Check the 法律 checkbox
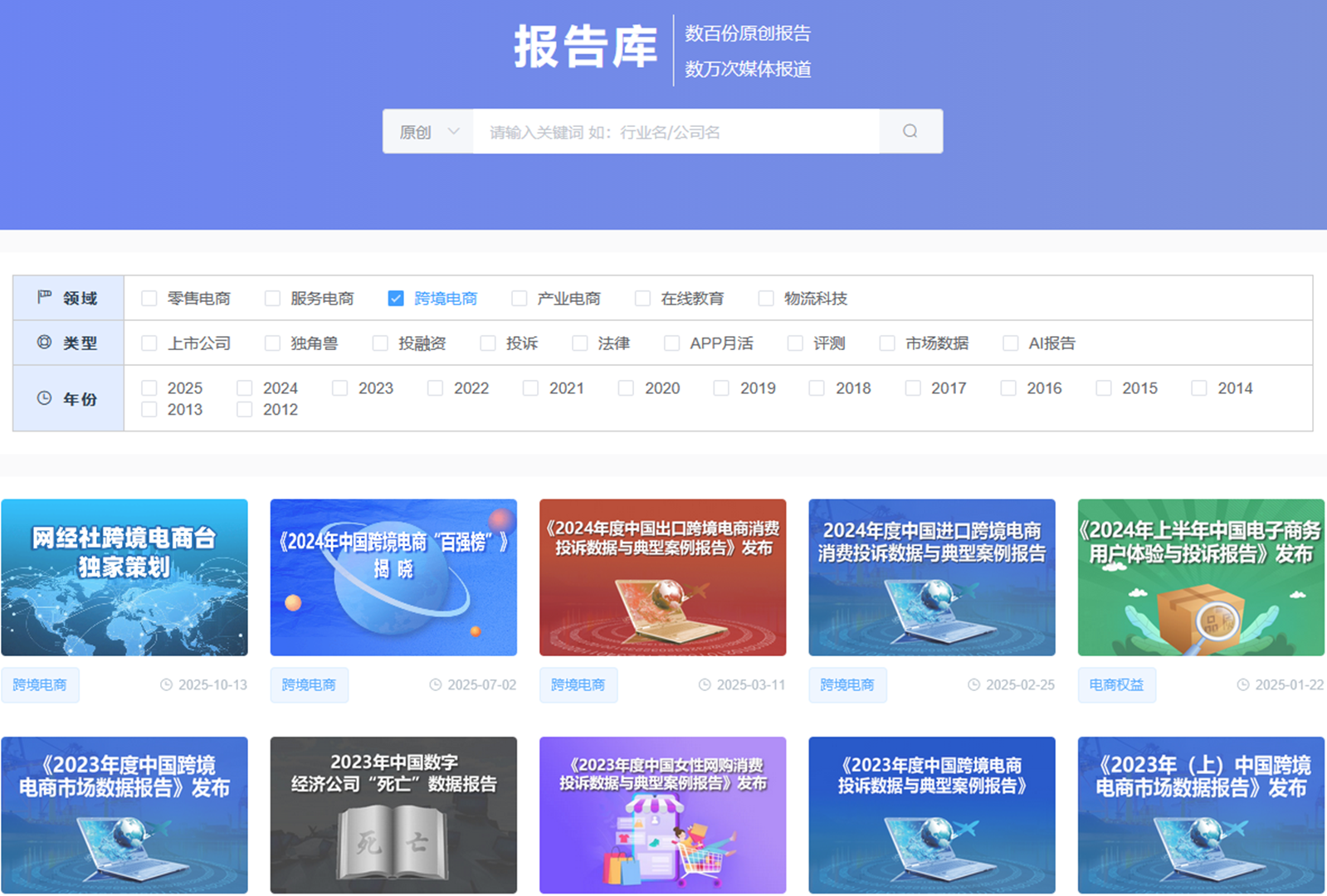Viewport: 1327px width, 896px height. [580, 343]
